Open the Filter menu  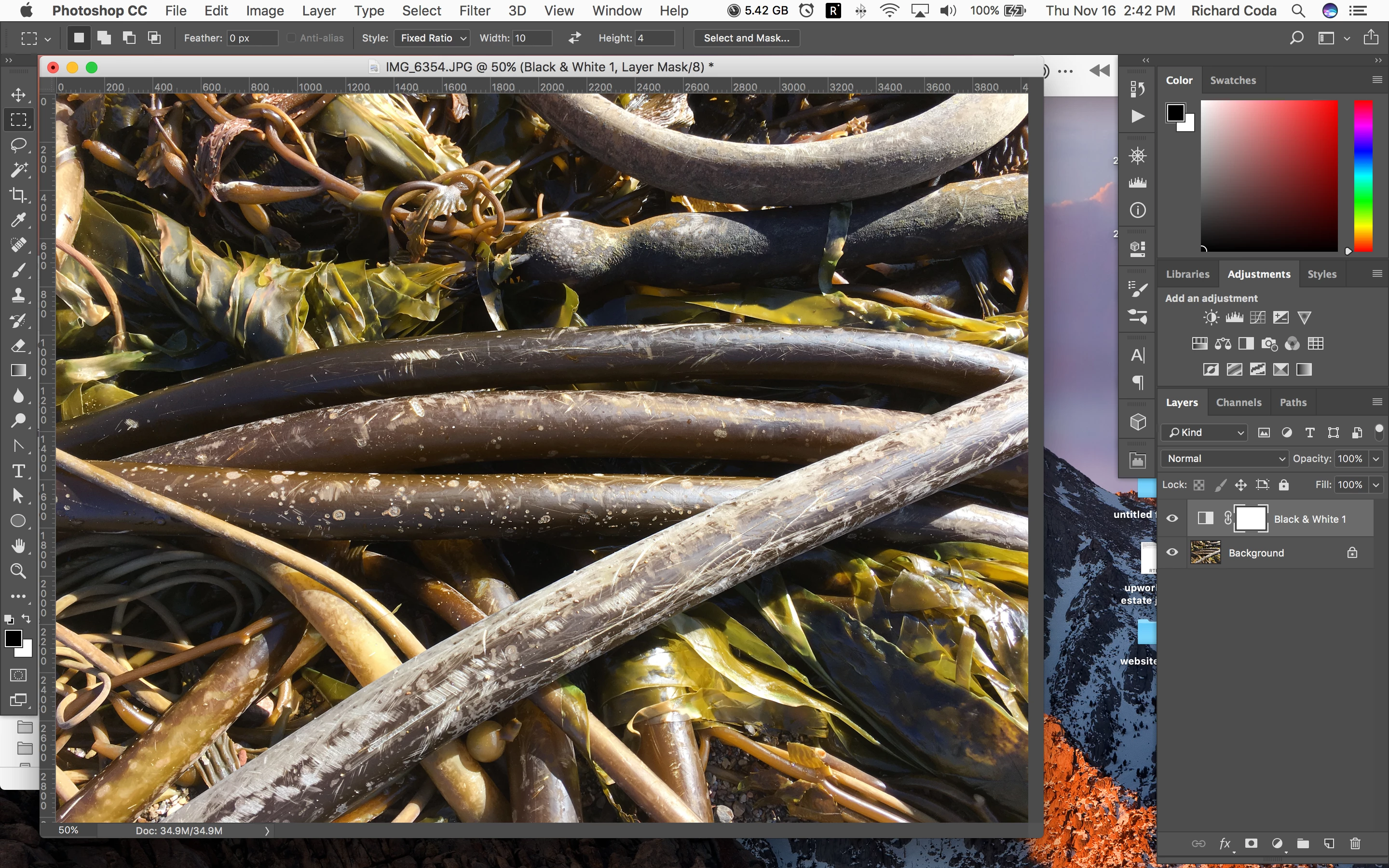474,10
